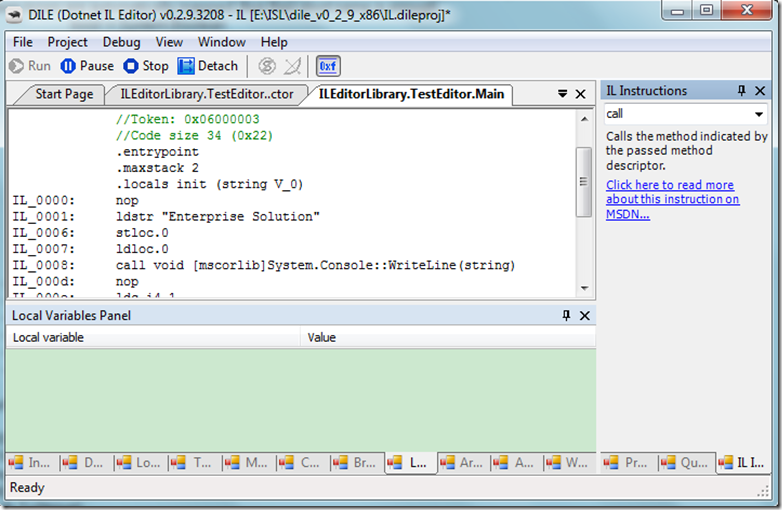Switch to the ILEditorLibrary.TestEditor..ctor tab

click(206, 94)
